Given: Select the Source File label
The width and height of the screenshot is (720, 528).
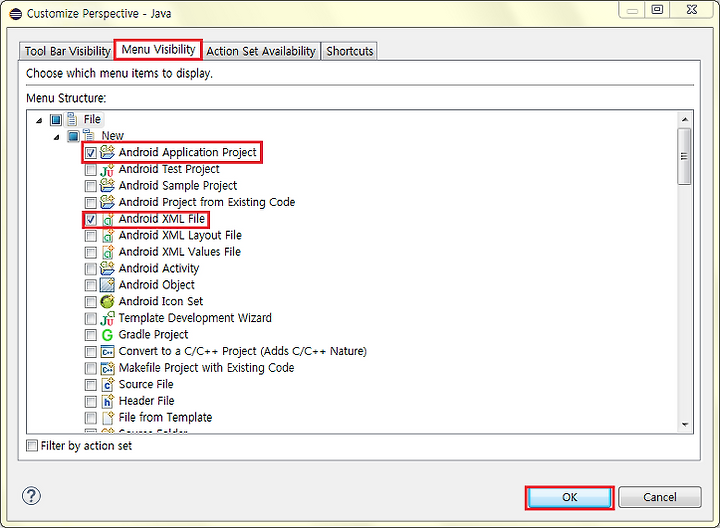Looking at the screenshot, I should point(146,384).
